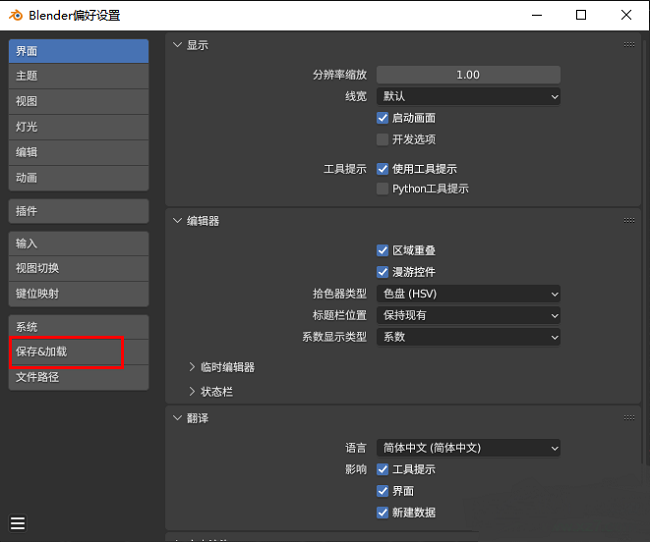Expand the 临时编辑器 subpanel
The image size is (650, 542).
(x=192, y=367)
